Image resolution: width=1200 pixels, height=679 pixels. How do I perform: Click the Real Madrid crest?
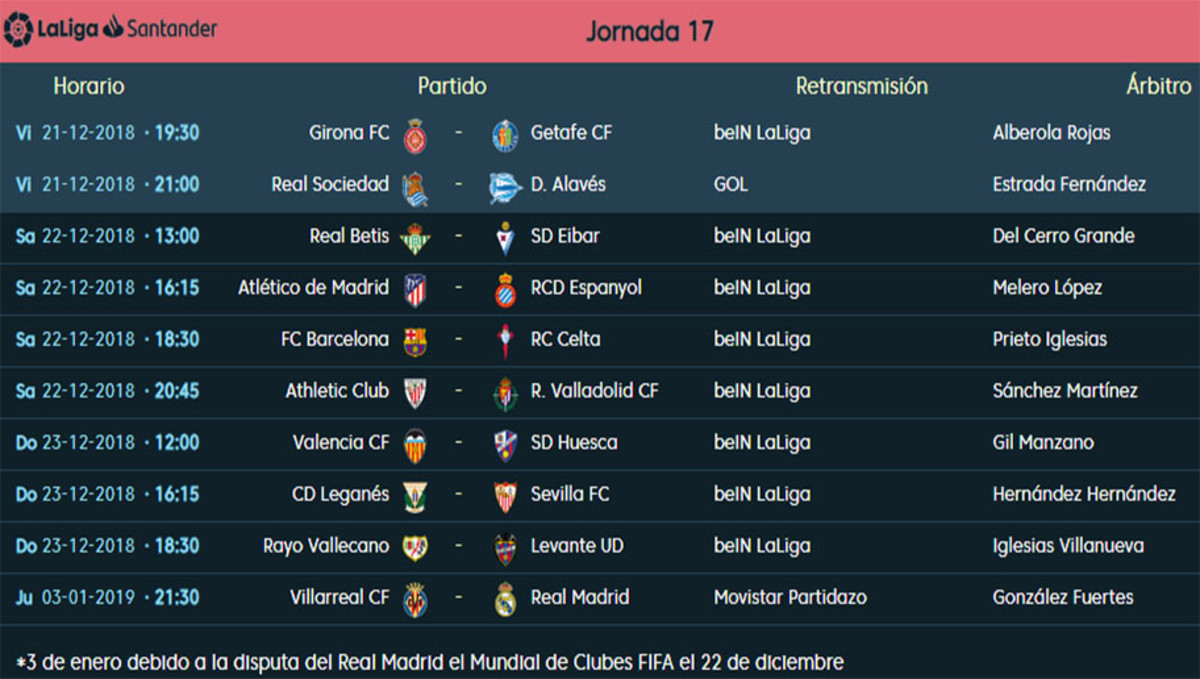[506, 599]
